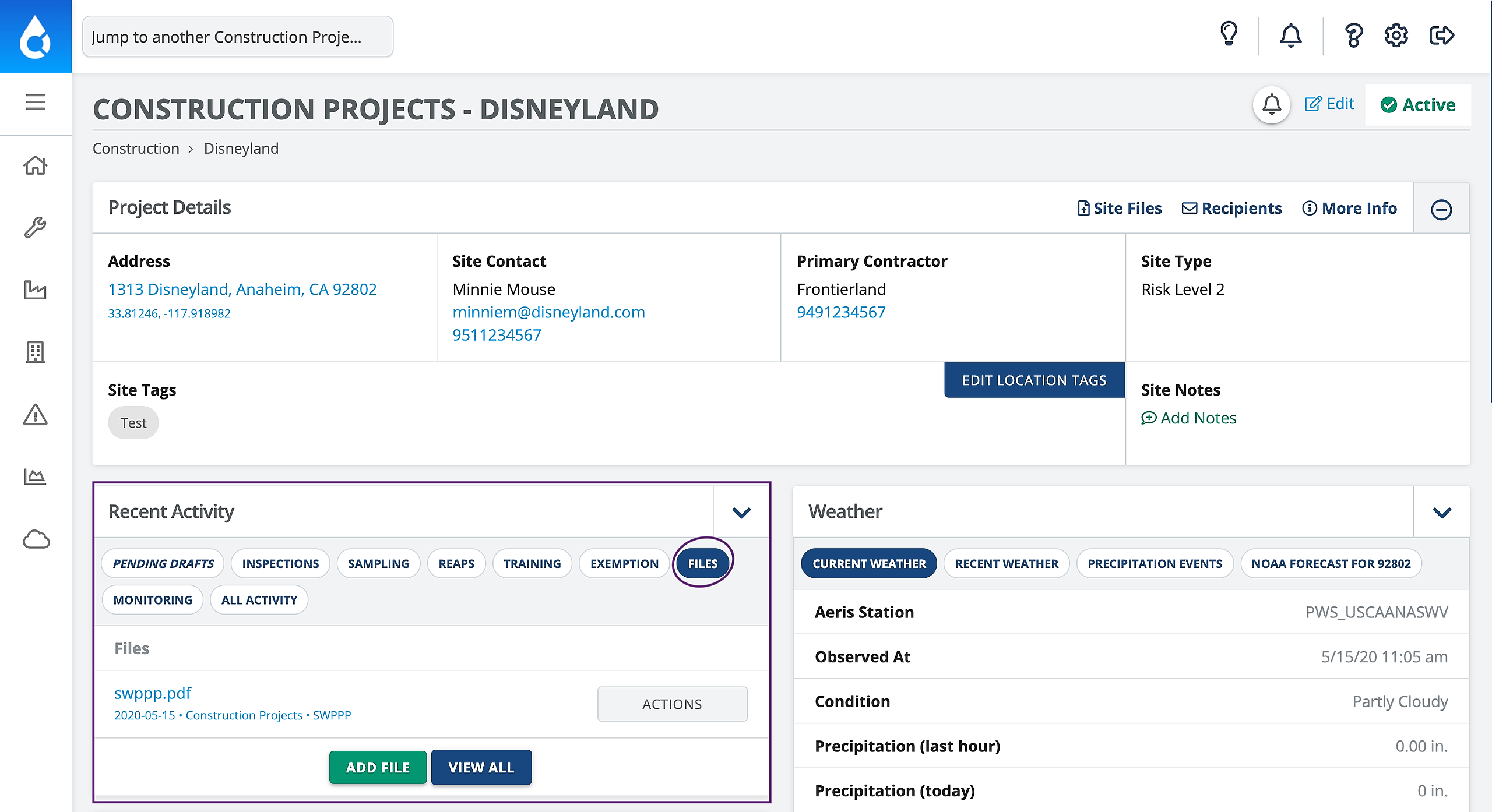Image resolution: width=1492 pixels, height=812 pixels.
Task: Open the area chart reports sidebar icon
Action: pos(36,477)
